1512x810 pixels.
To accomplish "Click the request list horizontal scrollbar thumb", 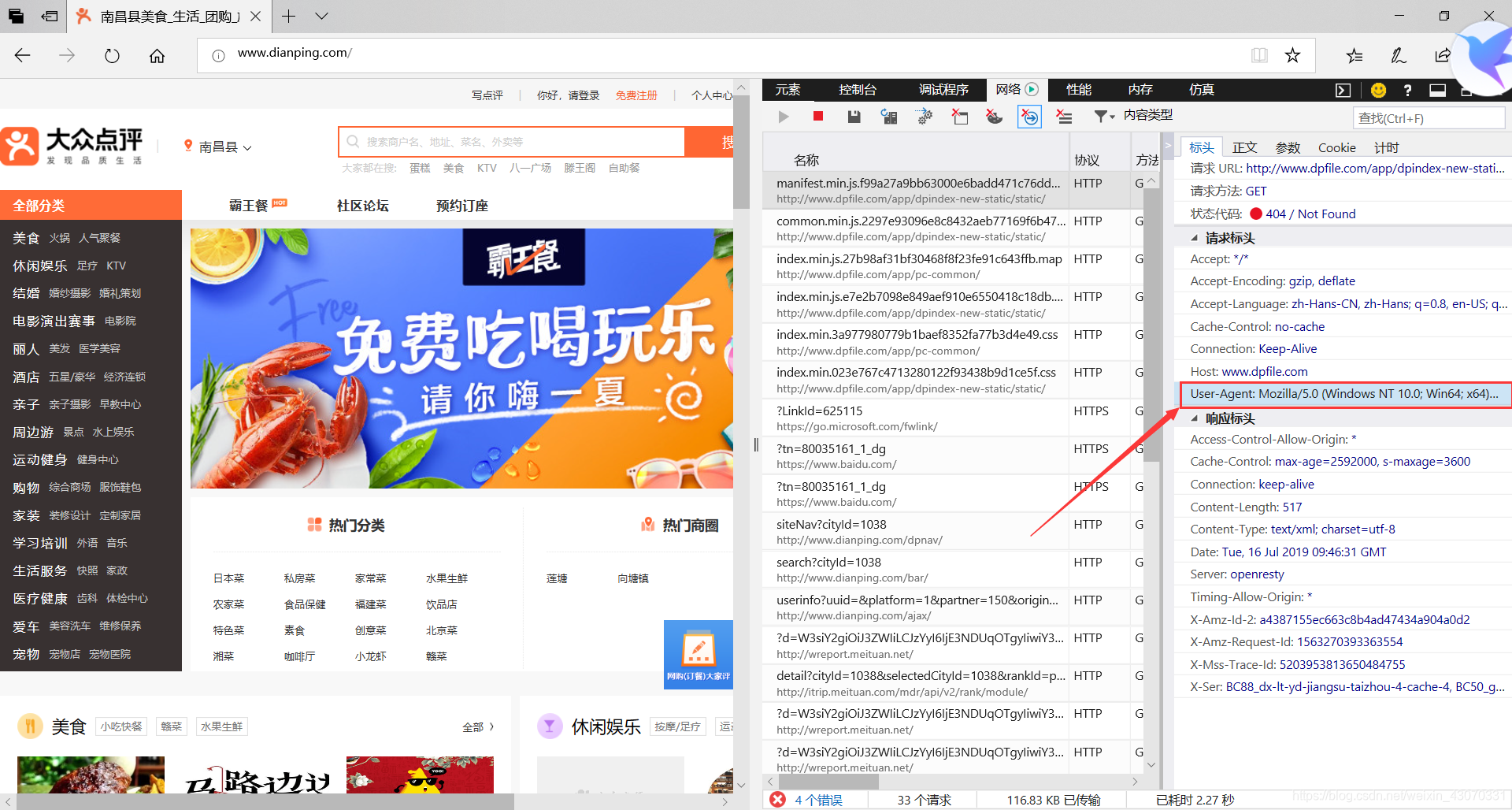I will point(827,782).
